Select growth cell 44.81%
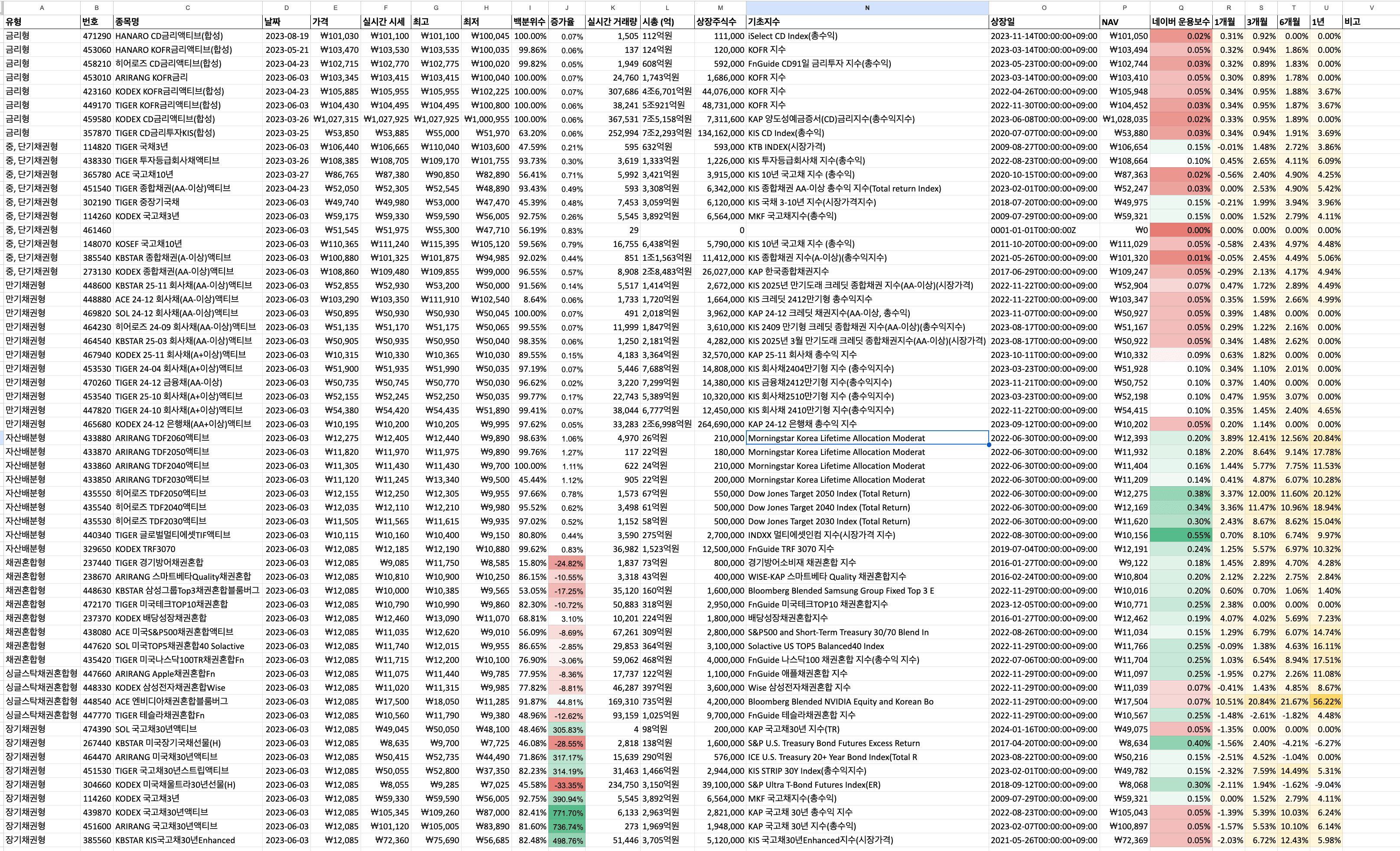 pyautogui.click(x=567, y=702)
